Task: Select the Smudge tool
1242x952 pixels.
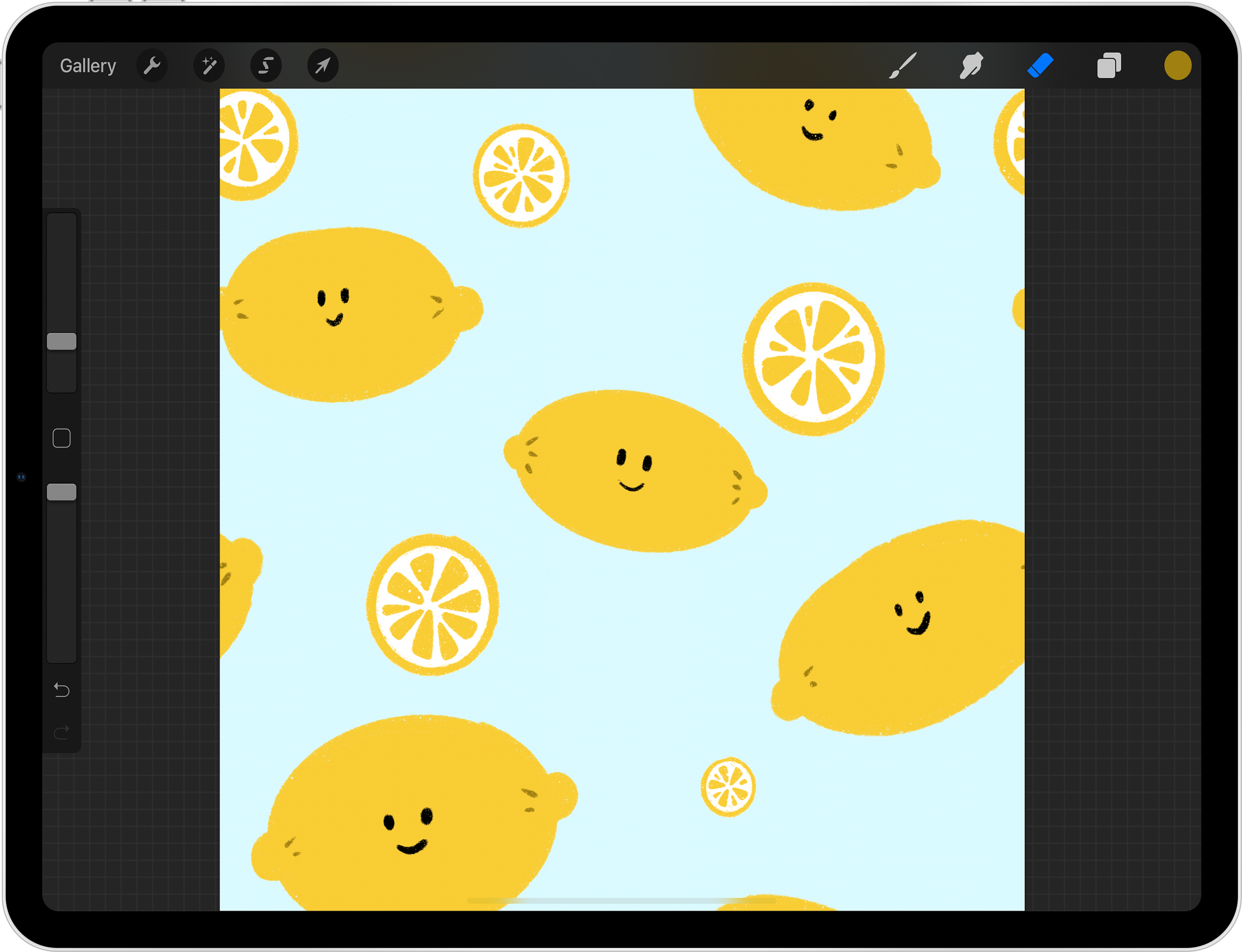Action: 971,66
